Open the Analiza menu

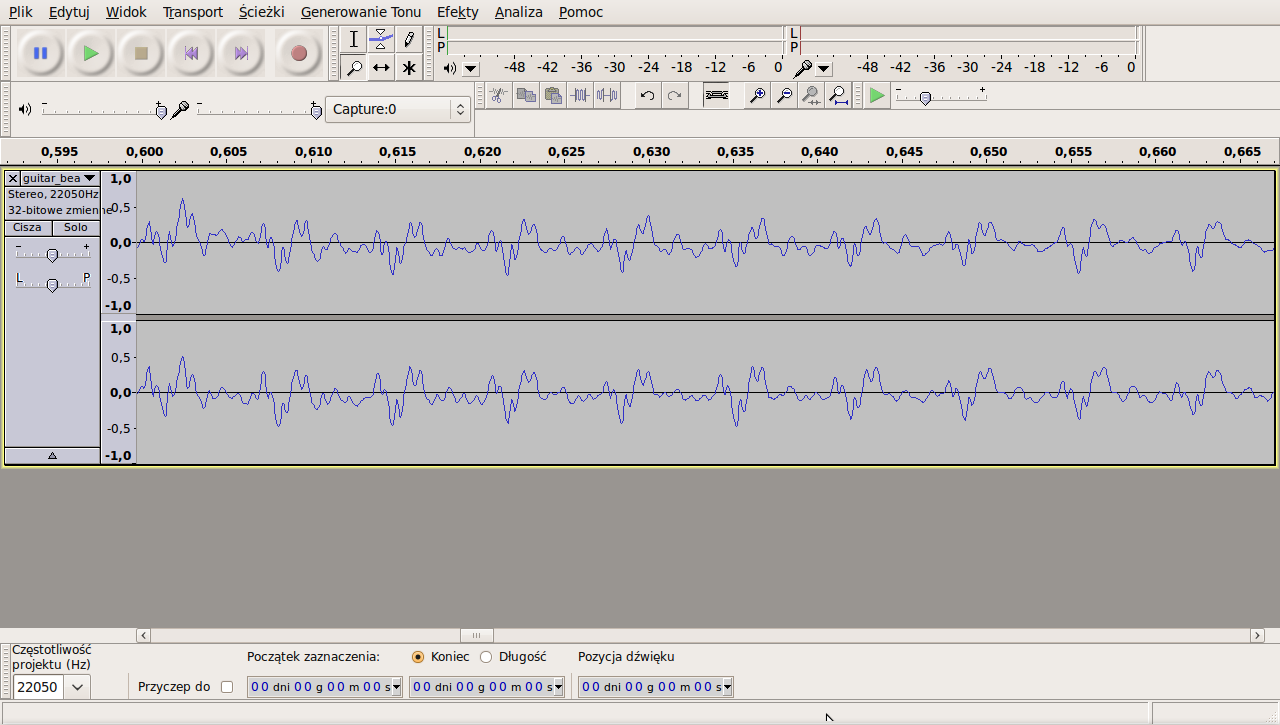[x=519, y=12]
